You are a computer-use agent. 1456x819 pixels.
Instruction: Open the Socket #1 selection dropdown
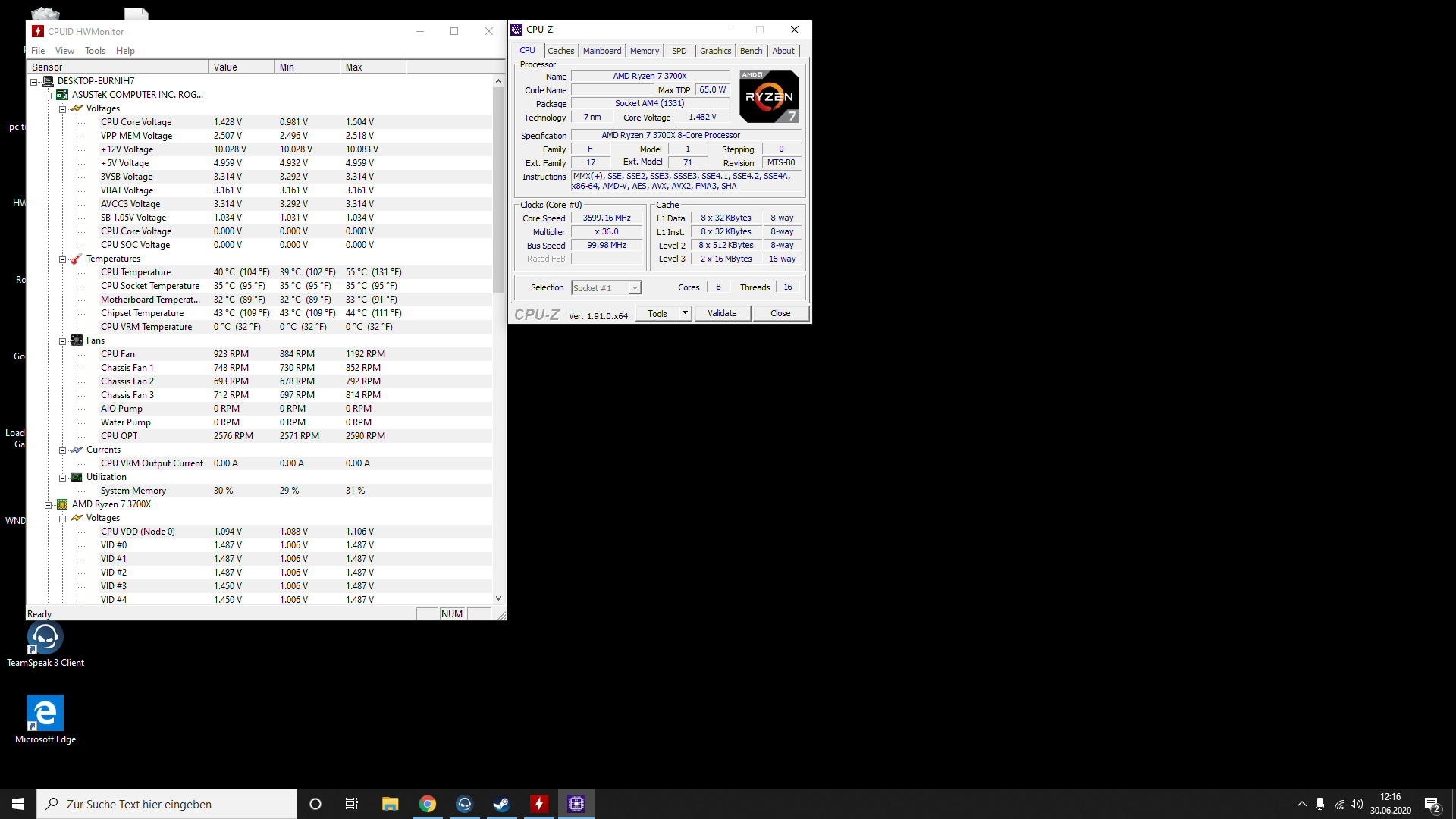pyautogui.click(x=635, y=288)
